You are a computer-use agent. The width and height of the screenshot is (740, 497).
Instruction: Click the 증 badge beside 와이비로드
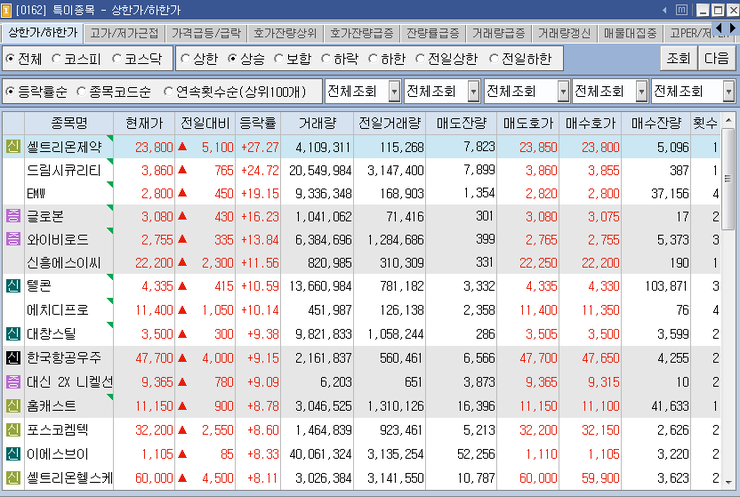point(13,239)
